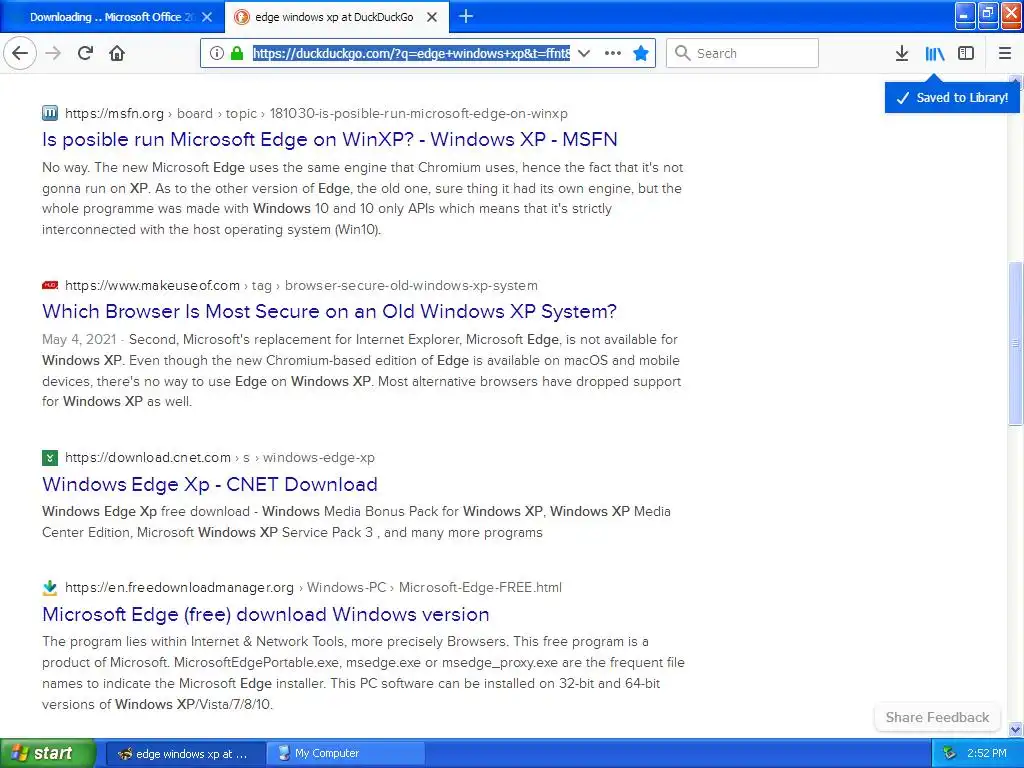Viewport: 1024px width, 768px height.
Task: Toggle the blue bookmark star
Action: point(641,53)
